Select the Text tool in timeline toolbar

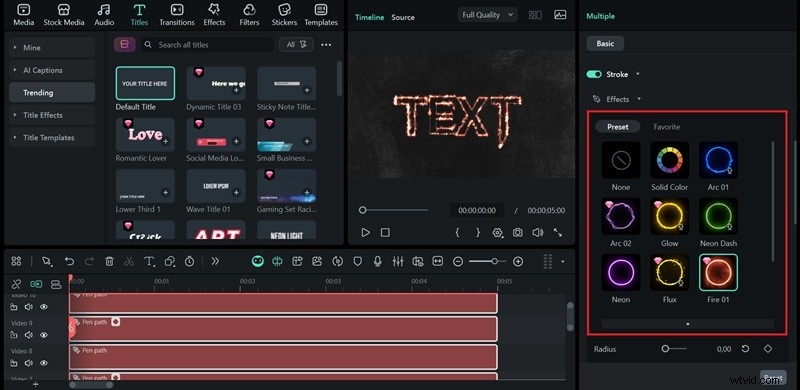pos(149,261)
